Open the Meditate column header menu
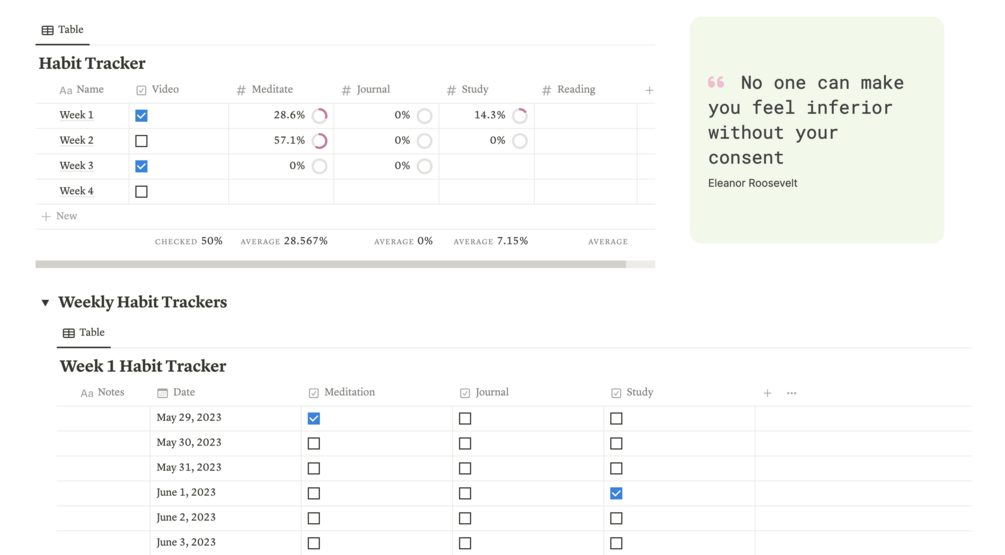Screen dimensions: 1005x555 [272, 90]
